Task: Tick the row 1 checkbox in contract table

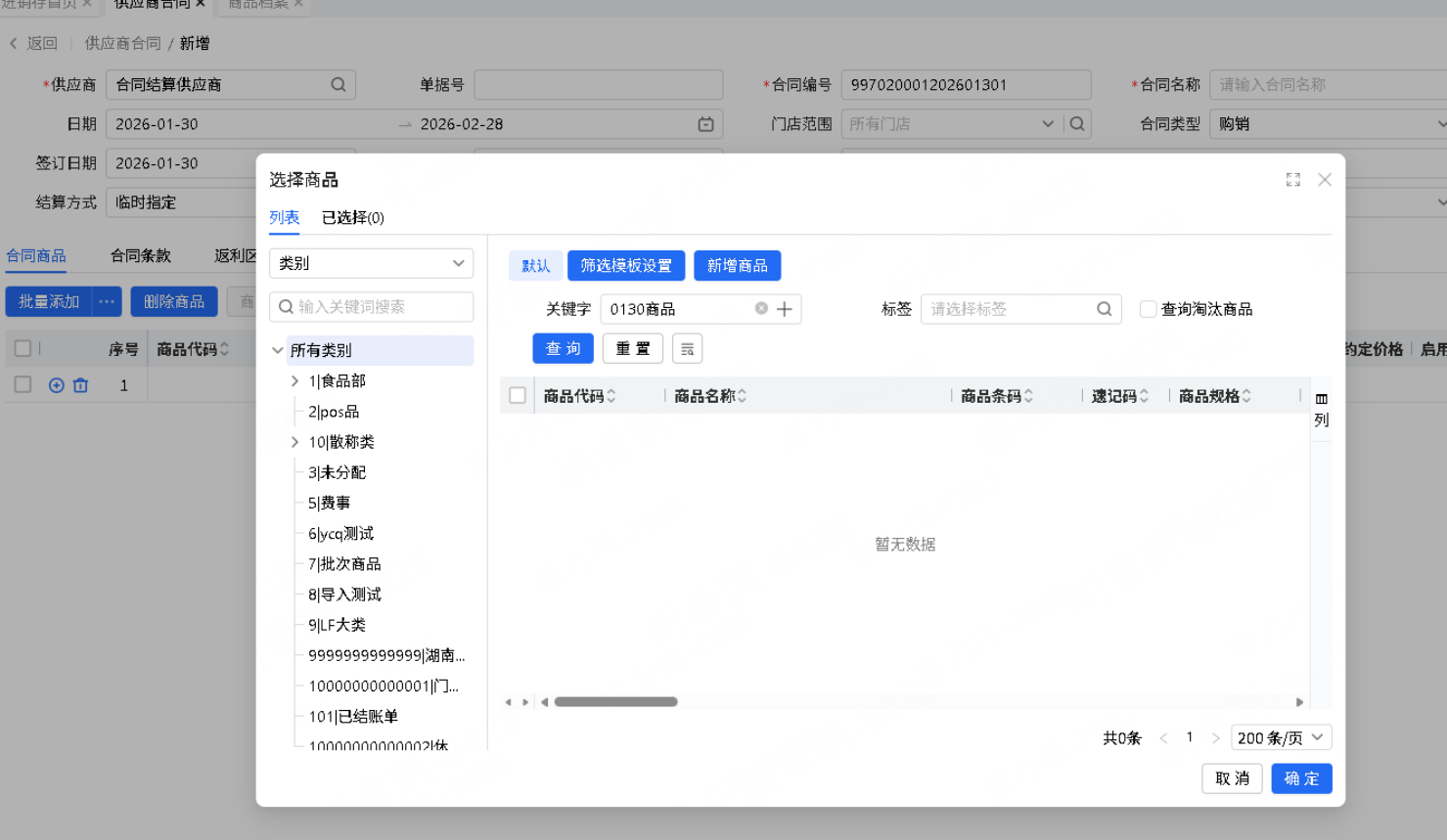Action: pos(23,385)
